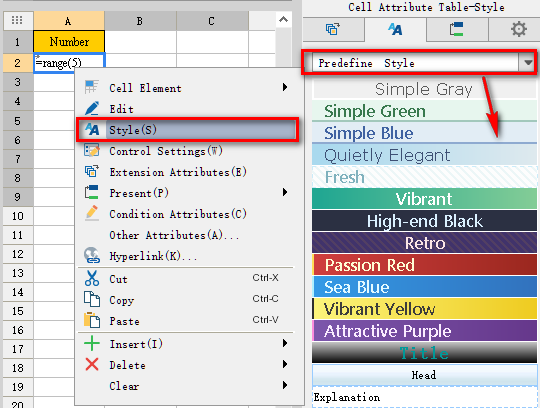Click the Style AA icon in context menu

click(x=92, y=129)
